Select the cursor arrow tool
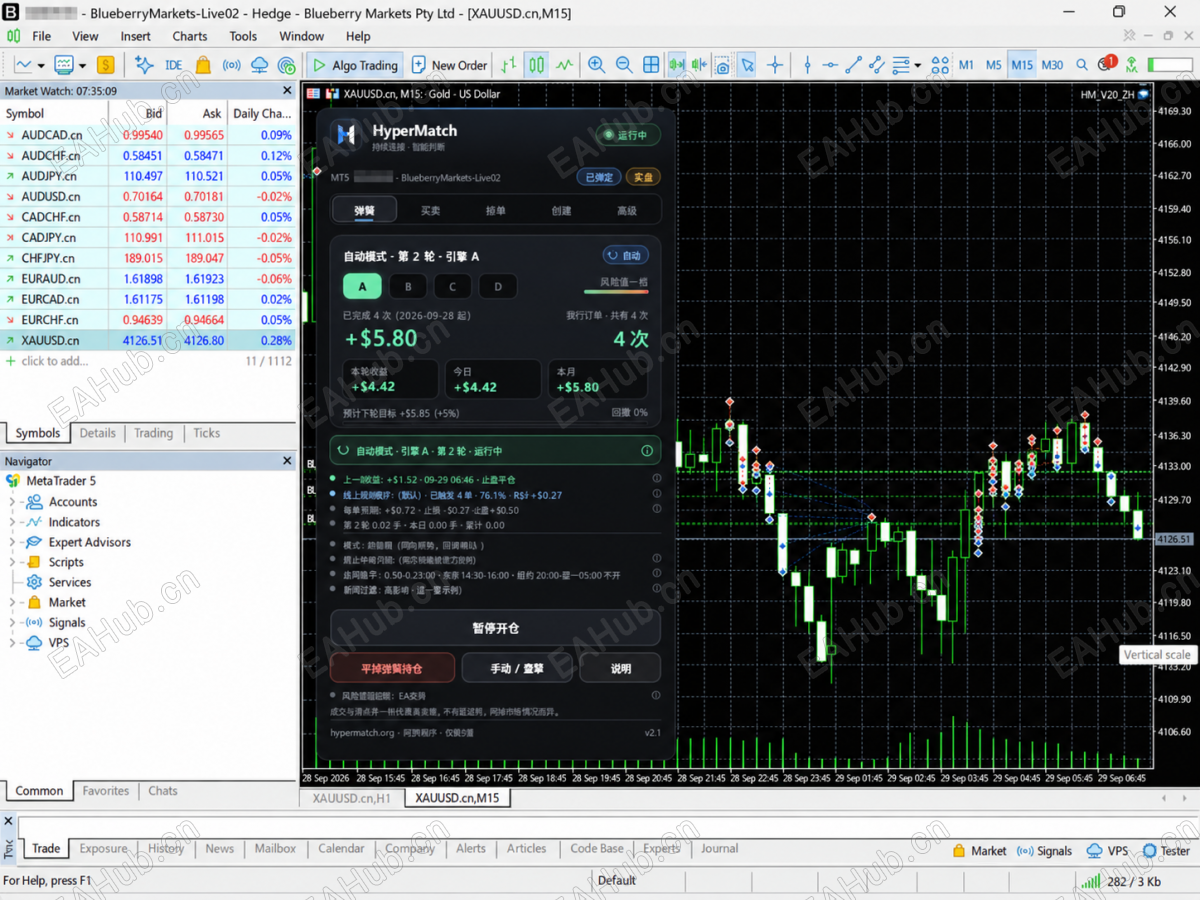Image resolution: width=1200 pixels, height=900 pixels. (747, 65)
